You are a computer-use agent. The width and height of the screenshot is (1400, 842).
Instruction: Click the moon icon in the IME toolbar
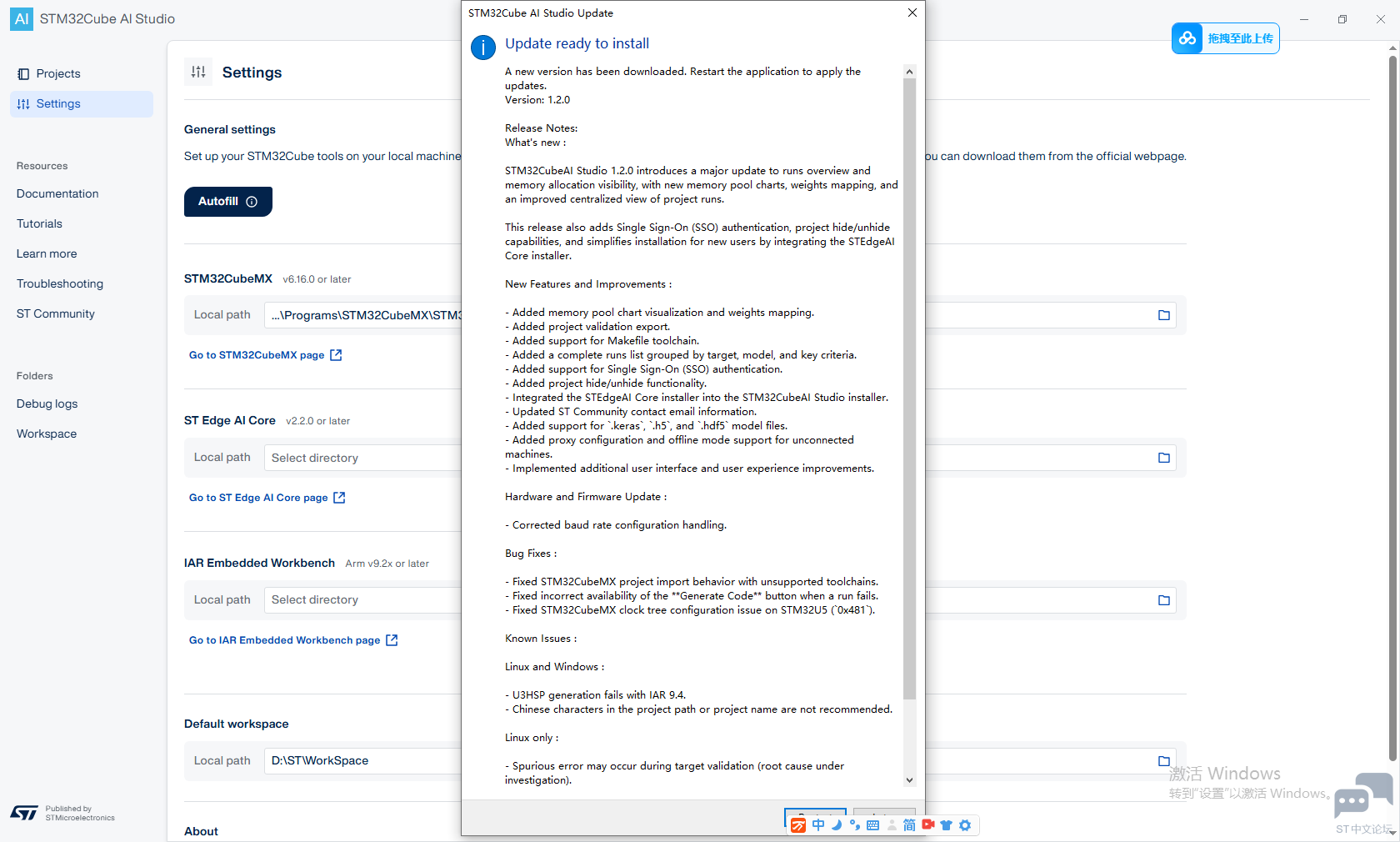(x=837, y=825)
